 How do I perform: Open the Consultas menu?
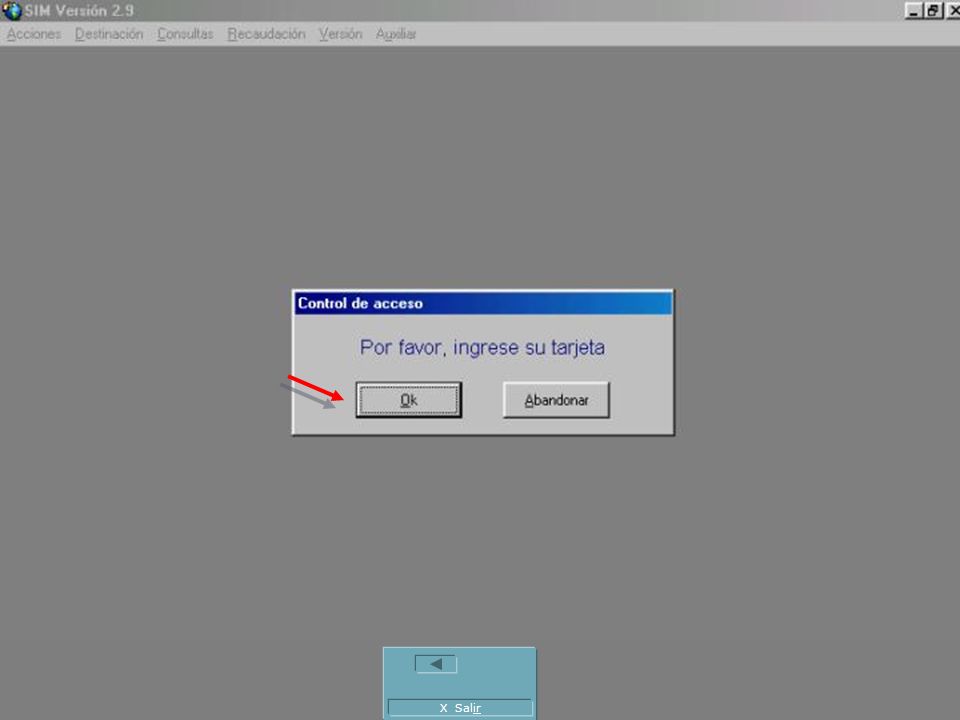(x=185, y=34)
